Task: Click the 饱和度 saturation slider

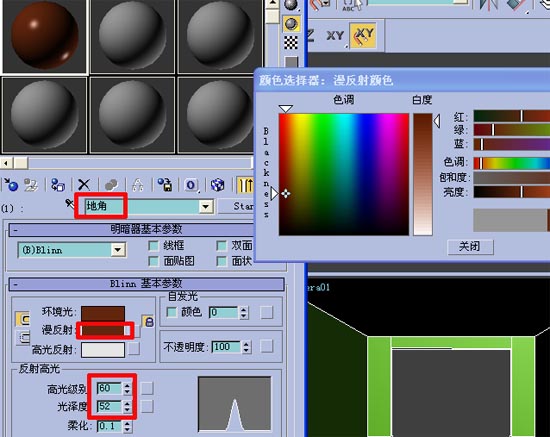Action: coord(512,177)
